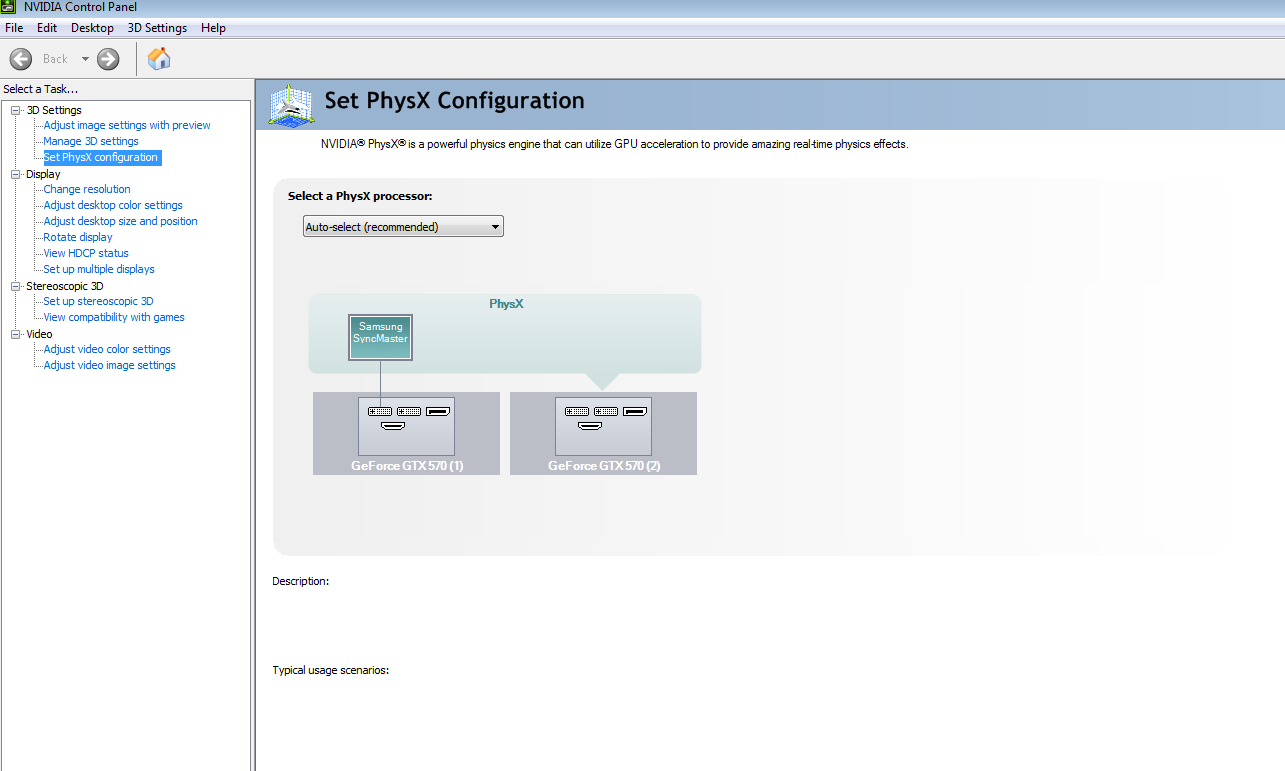1285x771 pixels.
Task: Click the Forward arrow button
Action: point(108,59)
